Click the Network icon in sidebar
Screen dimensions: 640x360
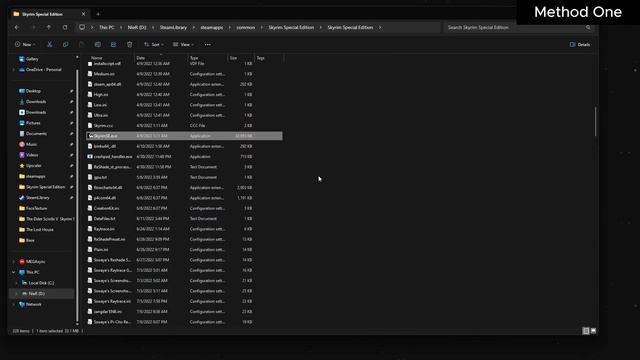coord(22,304)
